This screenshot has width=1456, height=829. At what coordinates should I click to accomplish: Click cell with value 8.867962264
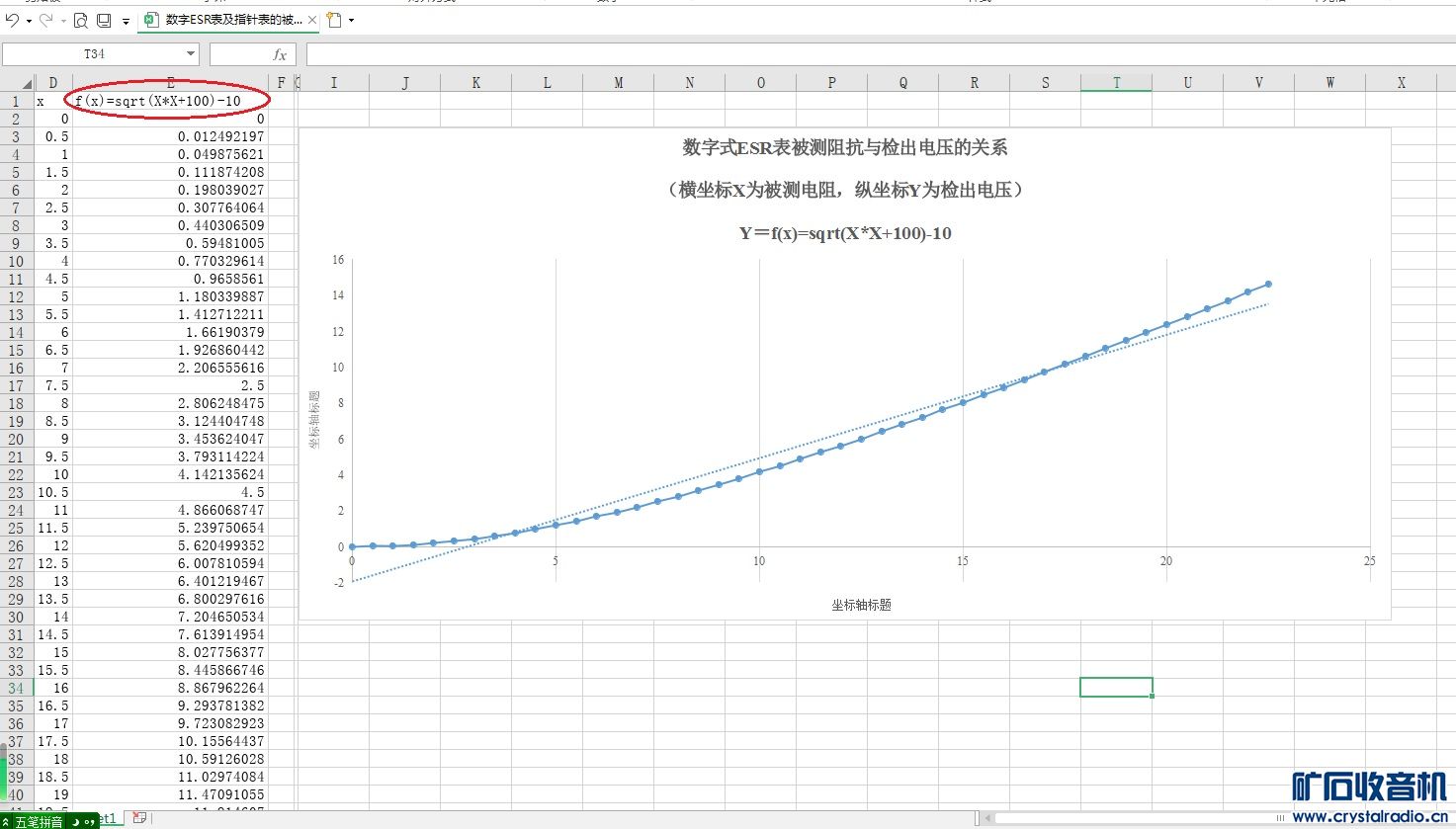pos(171,688)
